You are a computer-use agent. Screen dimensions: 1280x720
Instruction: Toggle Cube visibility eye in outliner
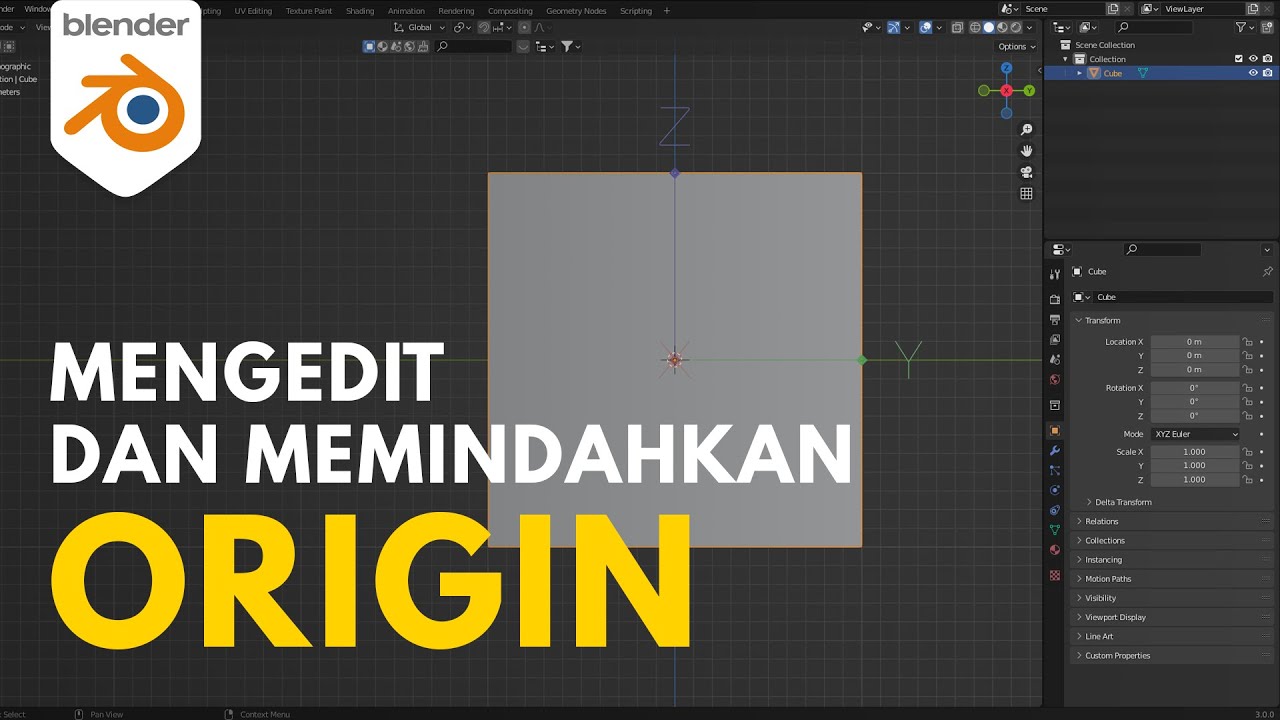[1253, 73]
